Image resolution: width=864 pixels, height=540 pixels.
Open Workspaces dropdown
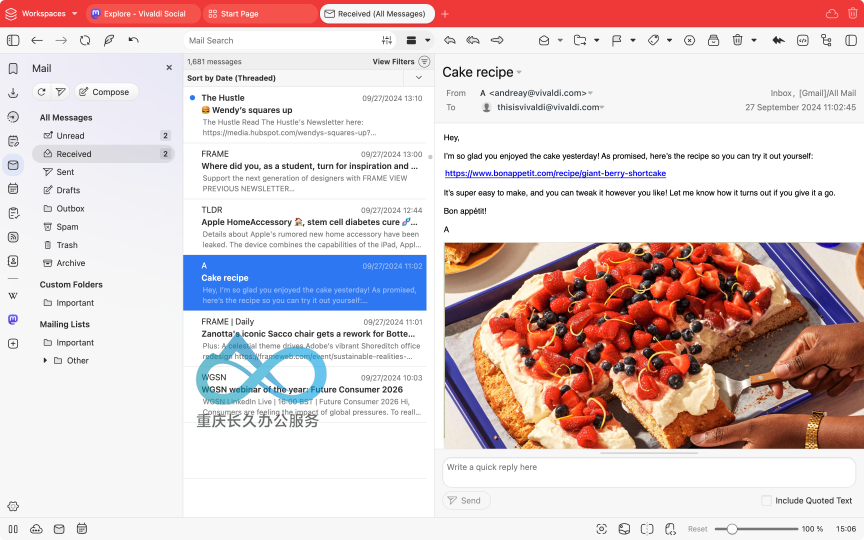click(41, 14)
